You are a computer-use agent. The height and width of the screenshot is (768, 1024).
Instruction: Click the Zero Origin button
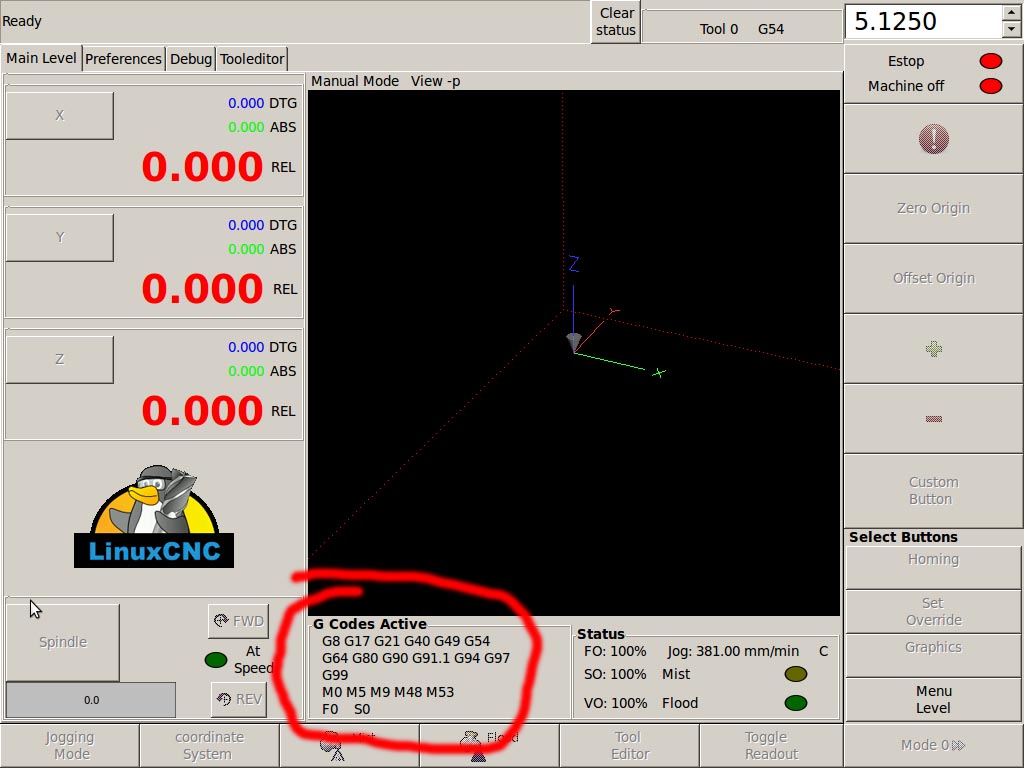tap(933, 208)
